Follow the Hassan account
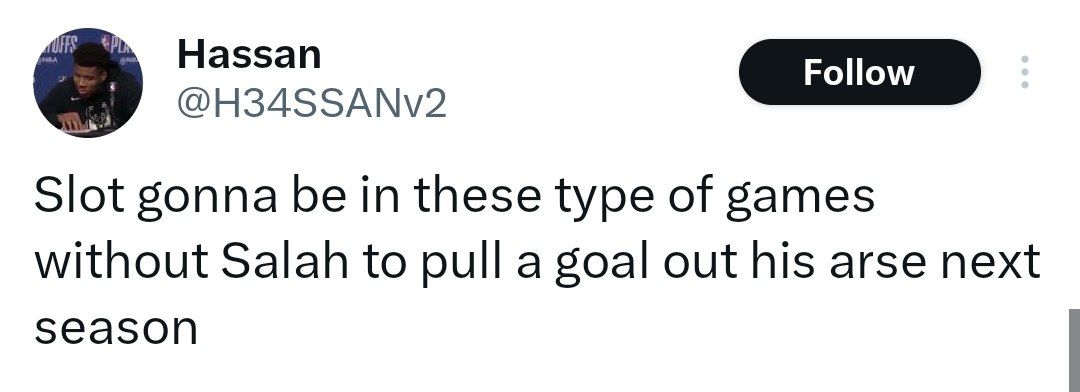 (x=859, y=72)
